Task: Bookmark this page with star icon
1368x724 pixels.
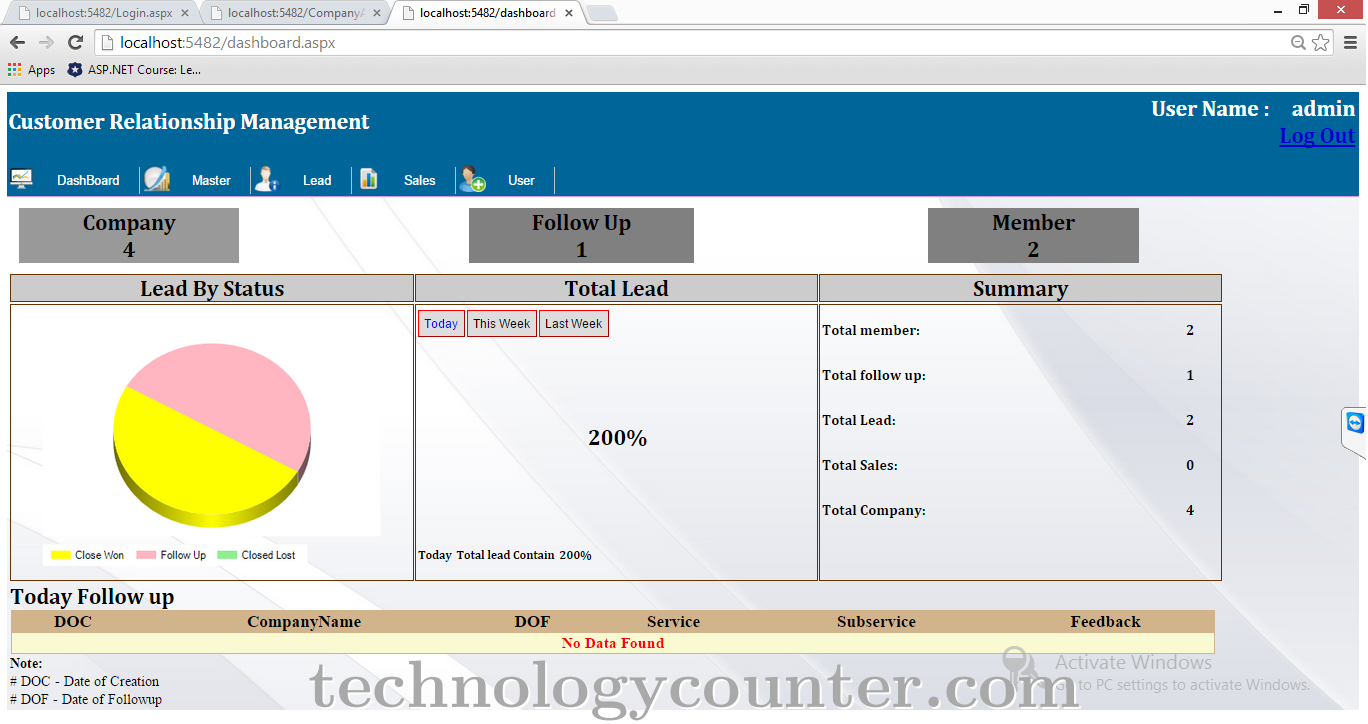Action: coord(1321,42)
